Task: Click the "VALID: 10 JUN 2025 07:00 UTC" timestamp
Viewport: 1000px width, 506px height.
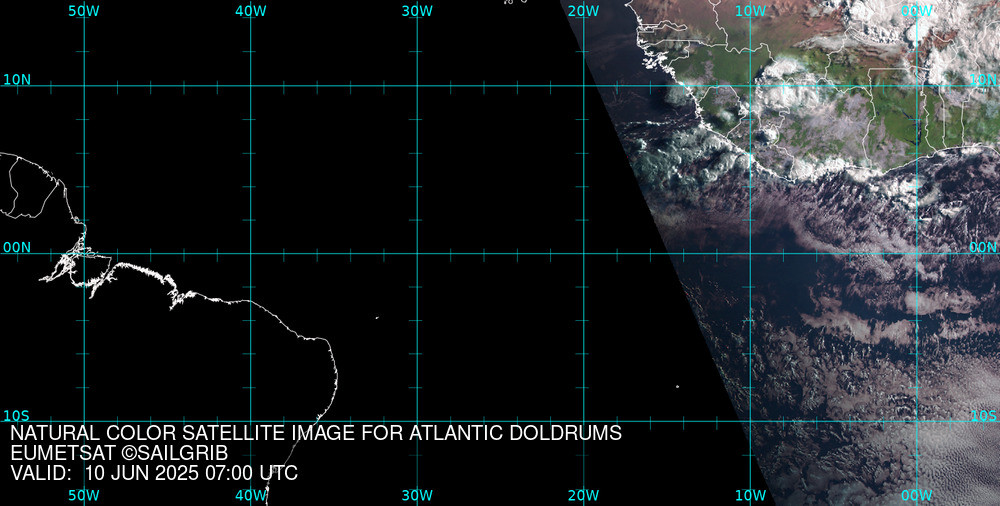Action: [x=154, y=473]
